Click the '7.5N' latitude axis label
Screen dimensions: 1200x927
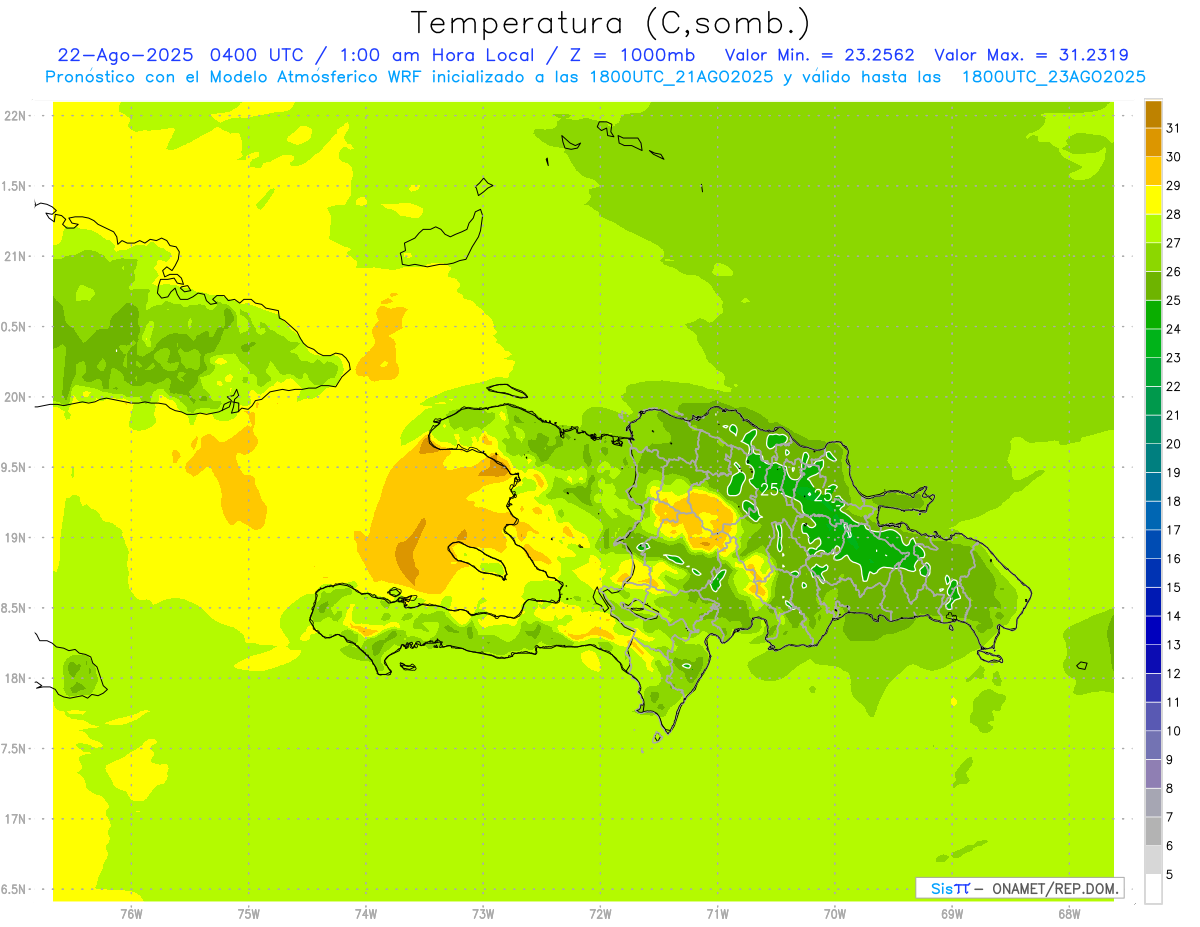[x=15, y=749]
